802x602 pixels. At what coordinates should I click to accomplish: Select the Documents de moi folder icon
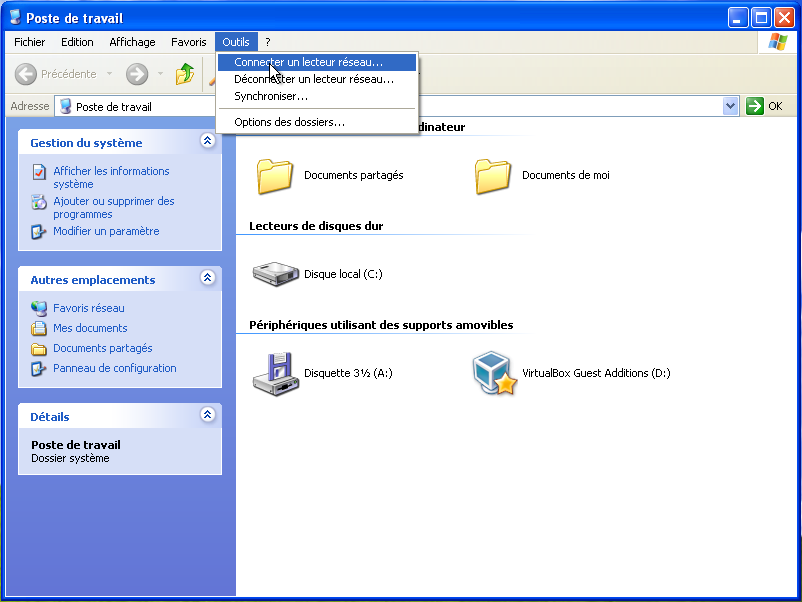point(493,176)
